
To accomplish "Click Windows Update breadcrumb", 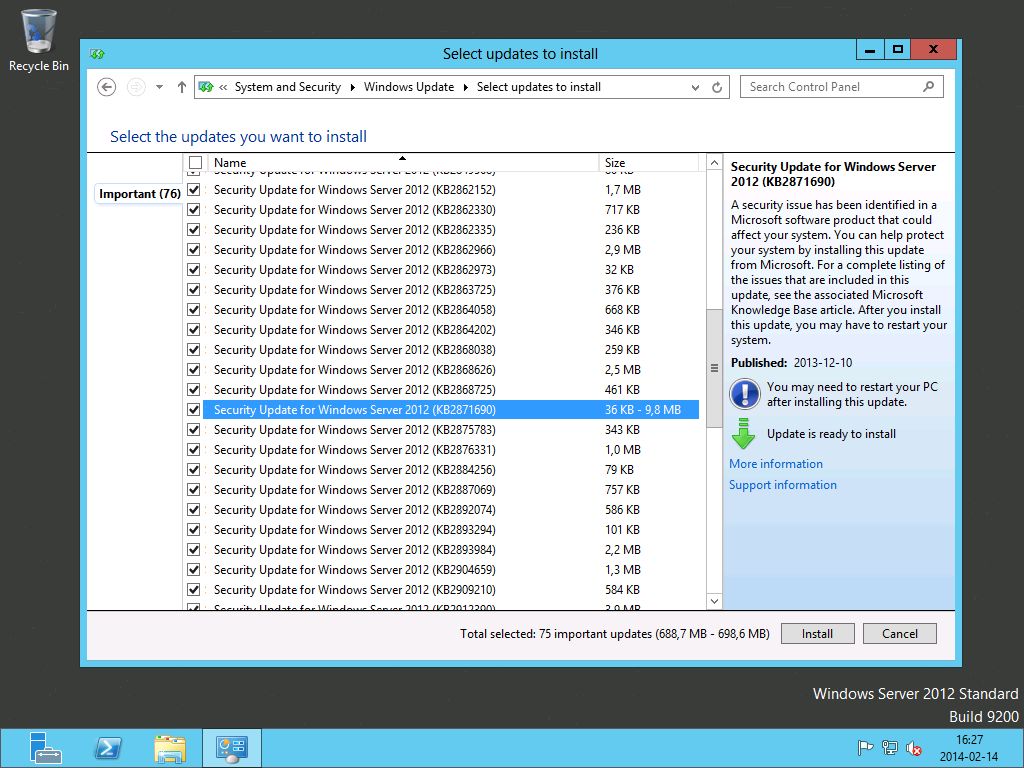I will pyautogui.click(x=409, y=87).
